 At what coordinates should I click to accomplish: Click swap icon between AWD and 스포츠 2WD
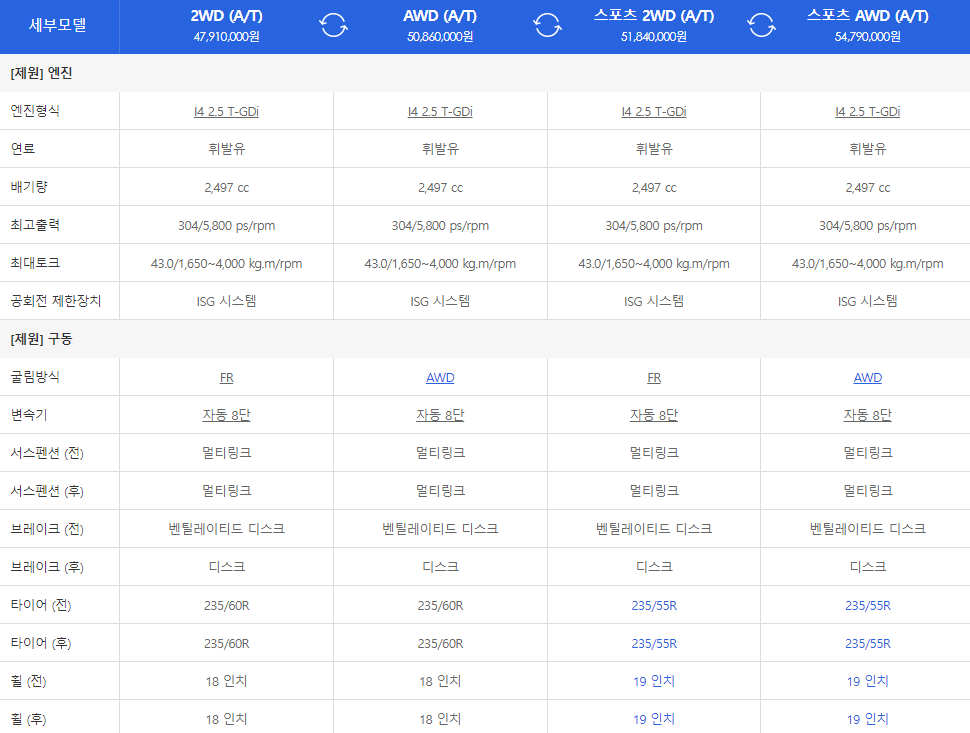[547, 26]
